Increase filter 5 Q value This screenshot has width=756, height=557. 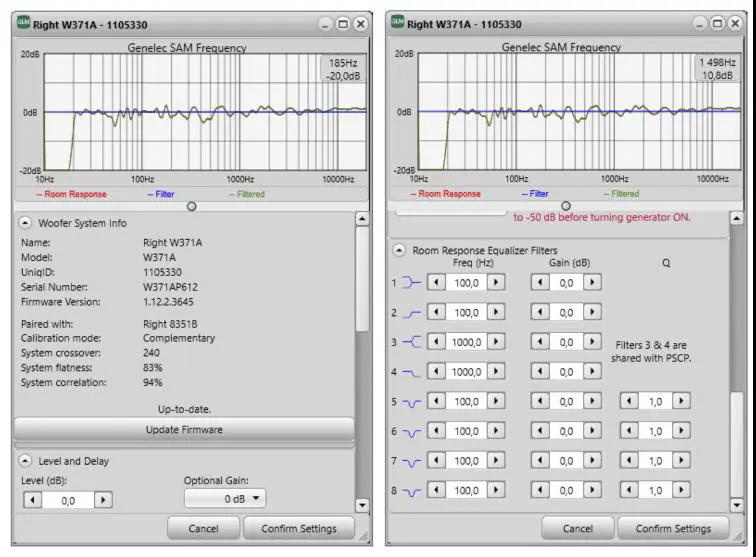(681, 401)
